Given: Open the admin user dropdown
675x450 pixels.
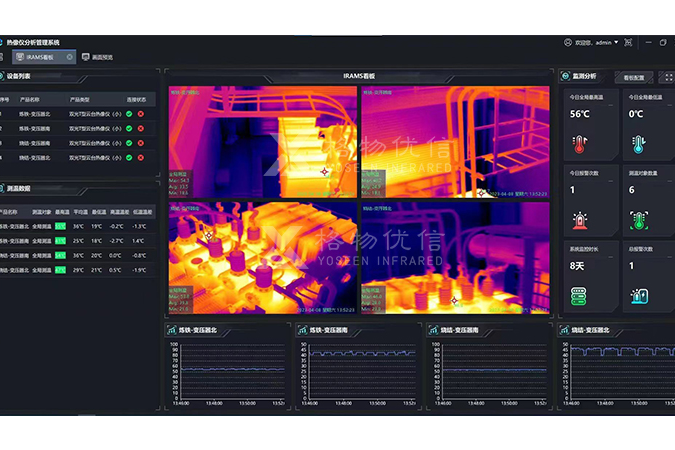Looking at the screenshot, I should pos(600,42).
